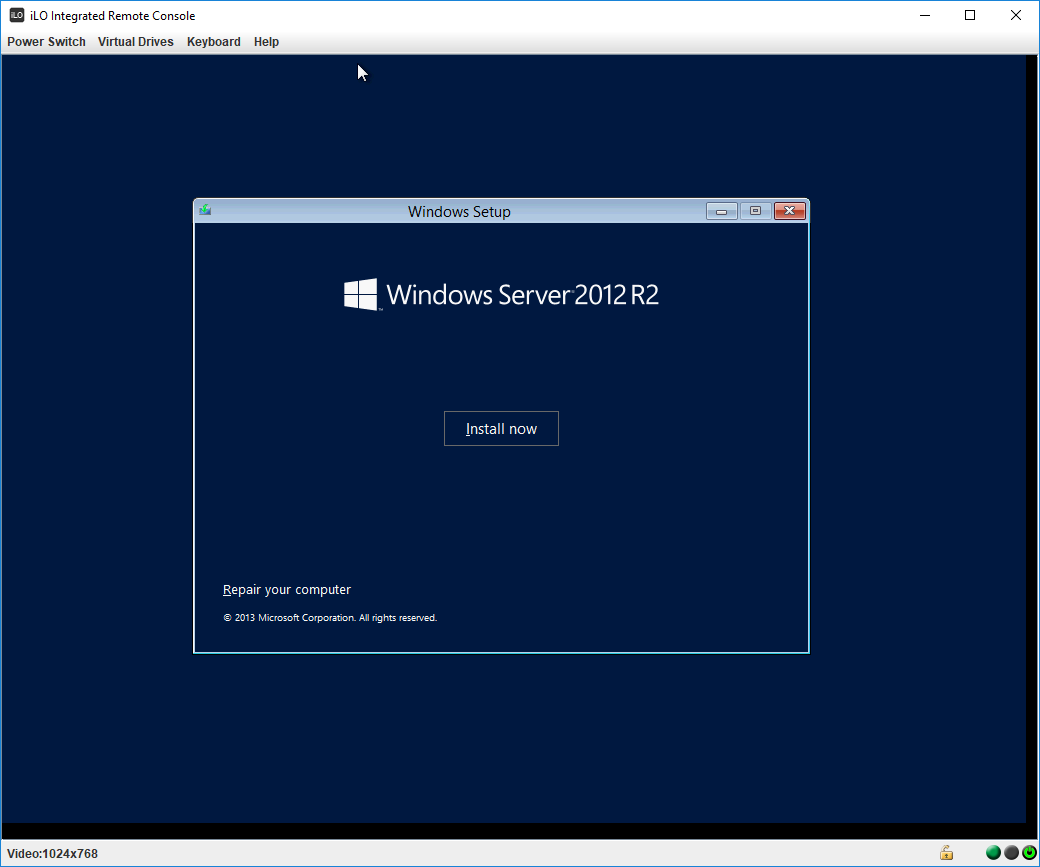Click the open padlock encryption icon
The height and width of the screenshot is (867, 1040).
coord(945,853)
